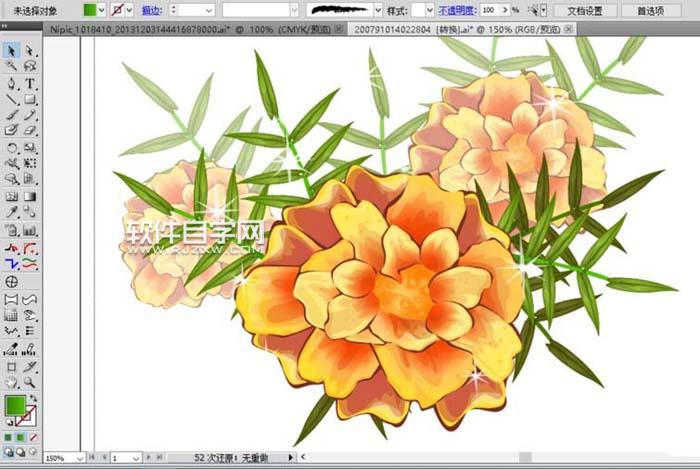This screenshot has height=469, width=700.
Task: Close the Nipic_1018410 document tab
Action: [x=339, y=29]
